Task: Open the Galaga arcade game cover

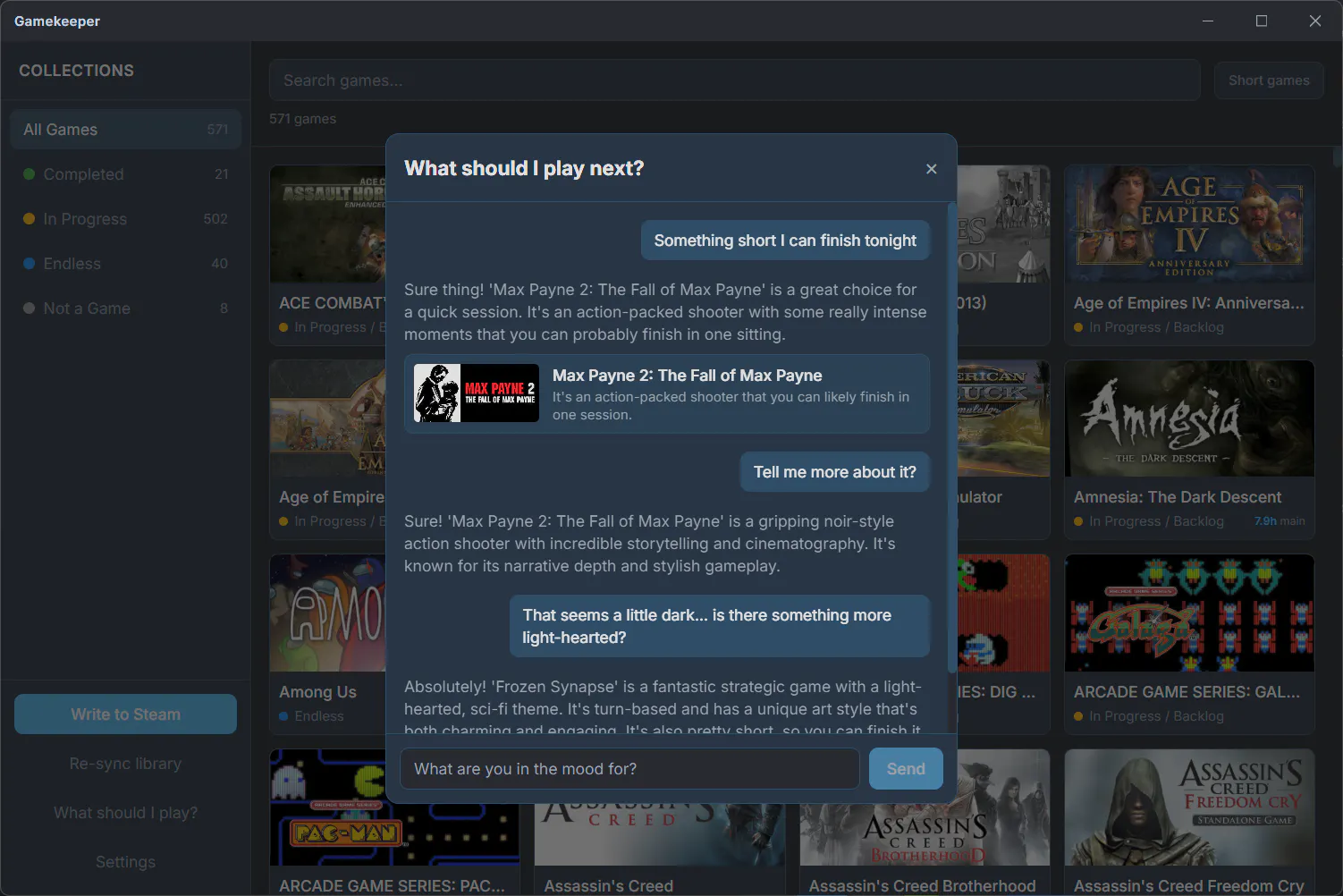Action: pos(1189,613)
